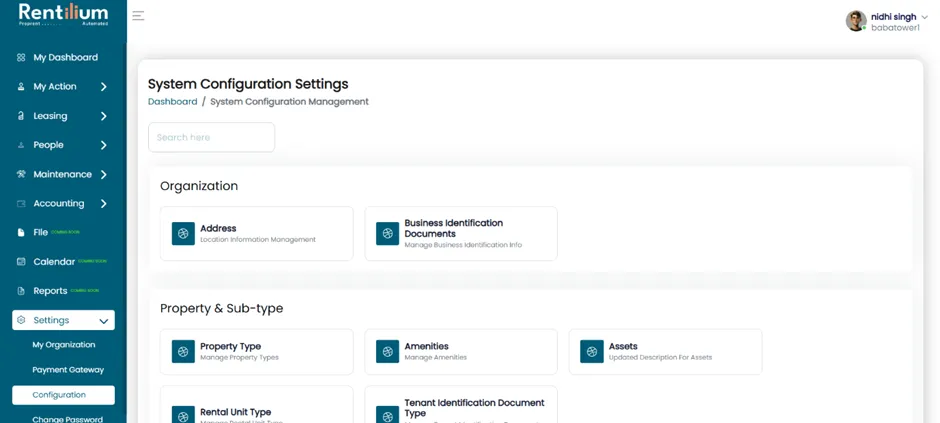Click the Property & Sub-type section heading
The image size is (940, 423).
pos(221,309)
